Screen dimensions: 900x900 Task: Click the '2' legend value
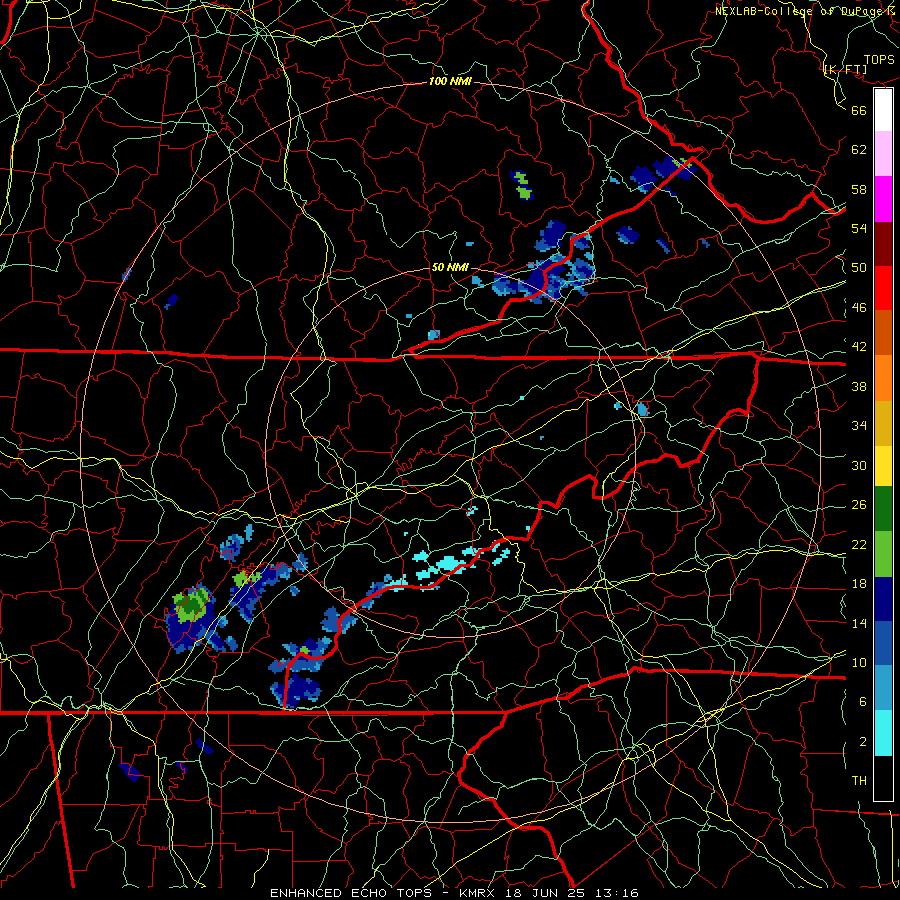pos(863,742)
